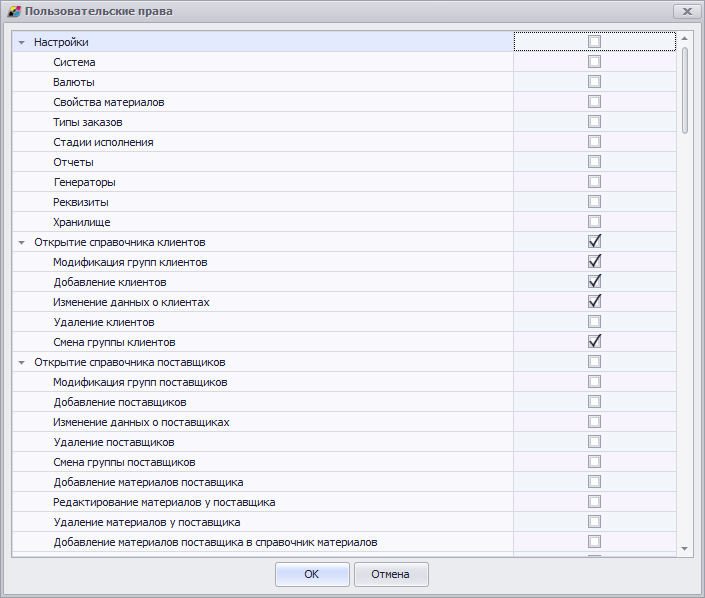Collapse Открытие справочника клиентов group
Image resolution: width=705 pixels, height=598 pixels.
(x=21, y=242)
